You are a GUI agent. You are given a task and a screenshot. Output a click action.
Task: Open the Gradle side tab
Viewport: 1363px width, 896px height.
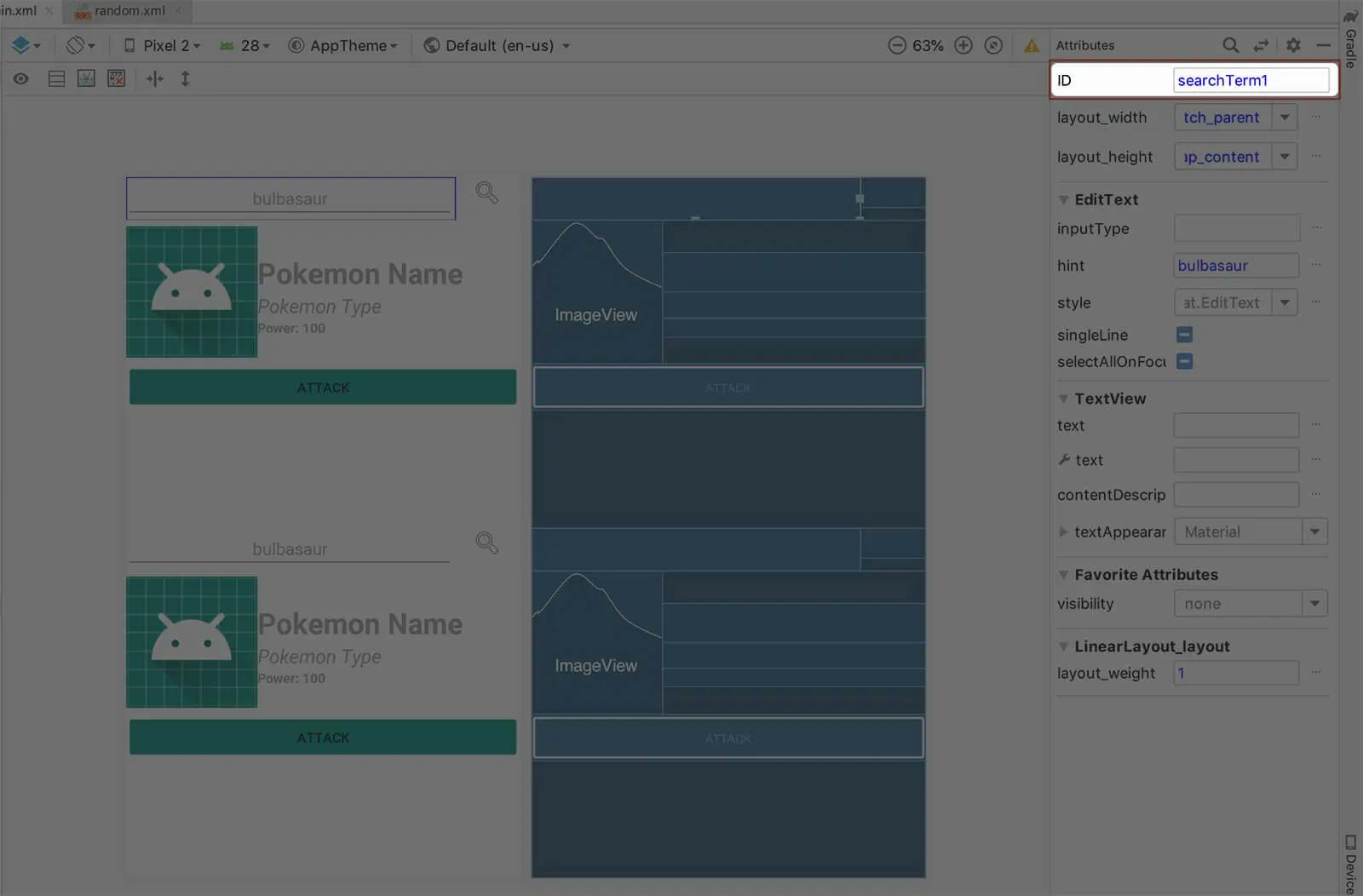tap(1351, 38)
